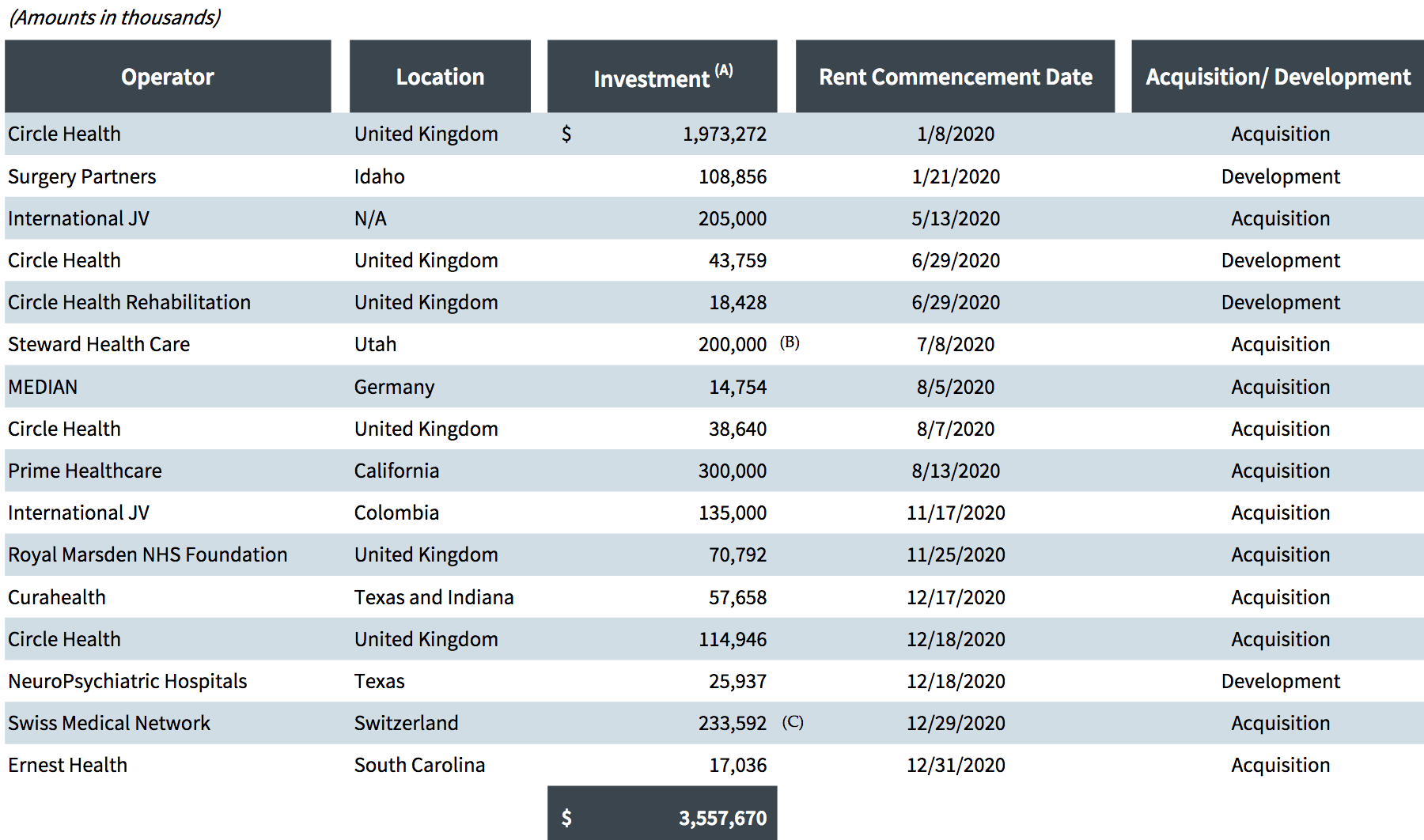Click the NeuroPsychiatric Hospitals operator cell
Image resolution: width=1424 pixels, height=840 pixels.
coord(127,682)
